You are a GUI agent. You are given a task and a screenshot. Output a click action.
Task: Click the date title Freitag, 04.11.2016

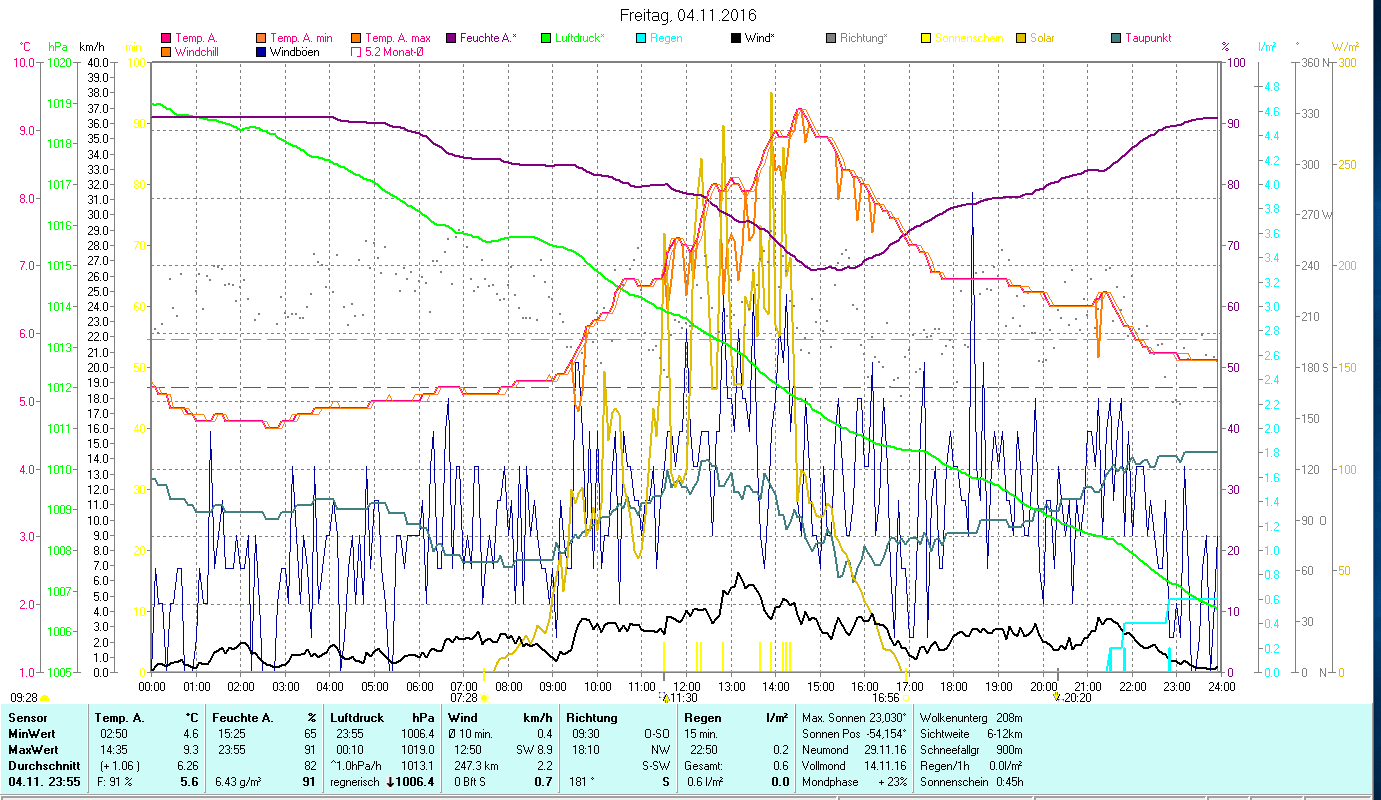coord(688,15)
